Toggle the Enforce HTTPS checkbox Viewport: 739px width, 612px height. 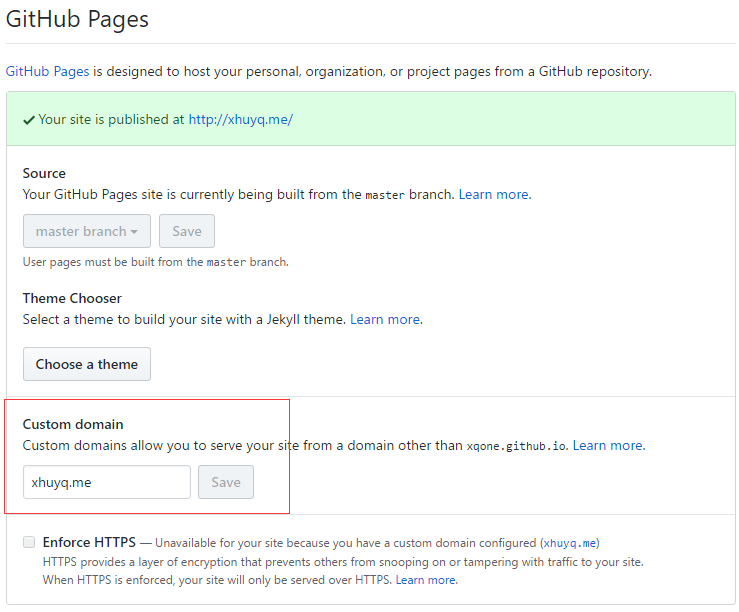tap(29, 542)
